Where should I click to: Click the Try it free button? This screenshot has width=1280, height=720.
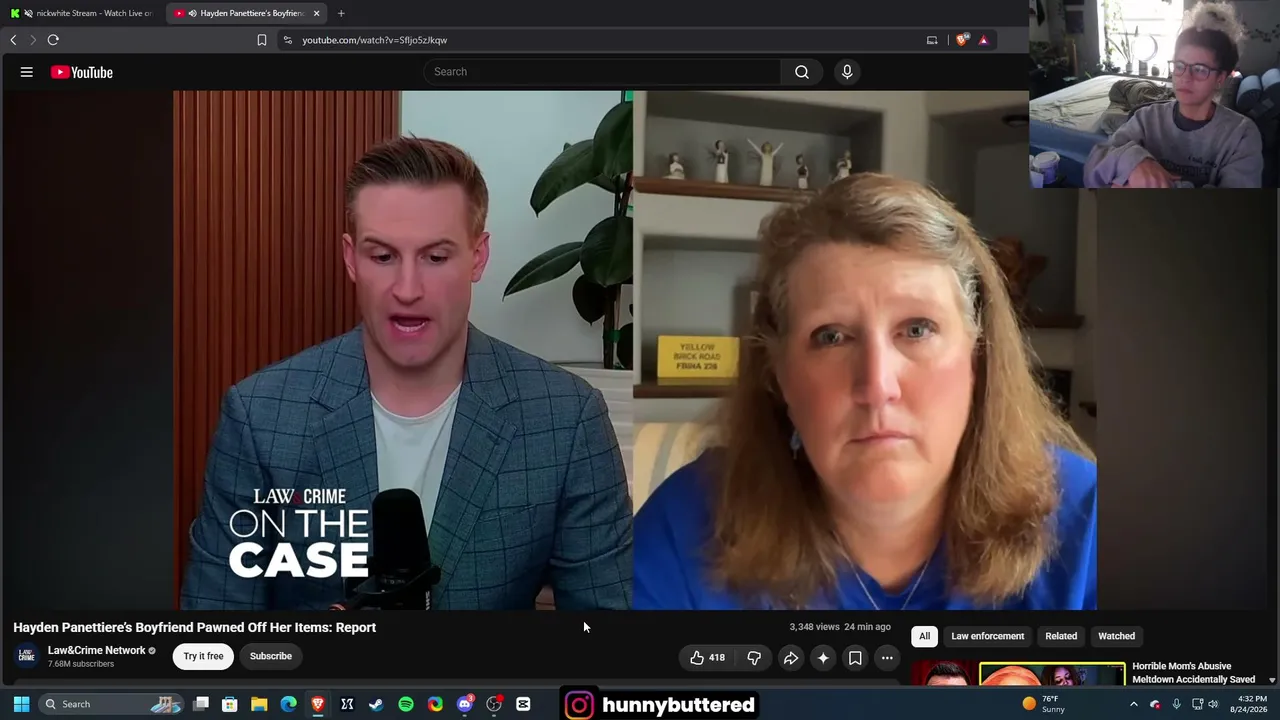(x=203, y=656)
